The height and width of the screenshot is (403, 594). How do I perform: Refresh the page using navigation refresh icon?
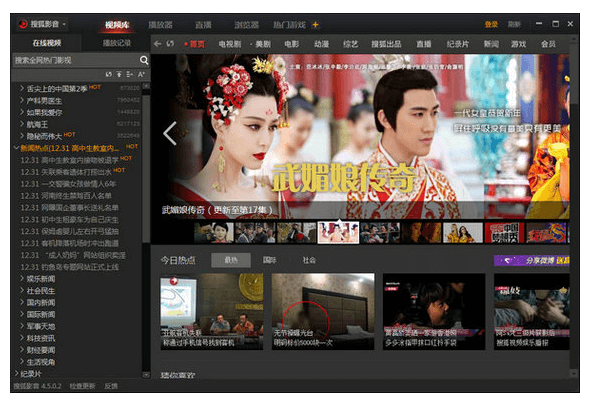(170, 44)
